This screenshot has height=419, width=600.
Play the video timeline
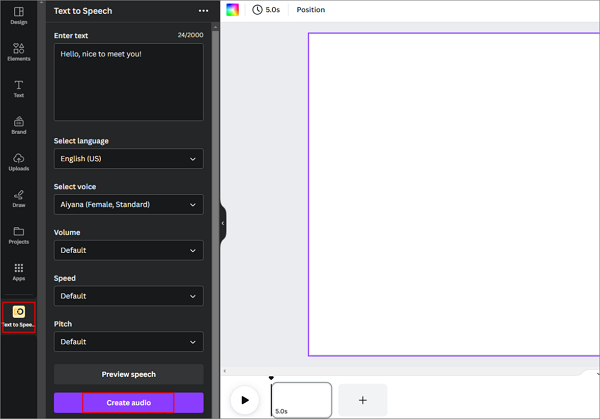245,400
